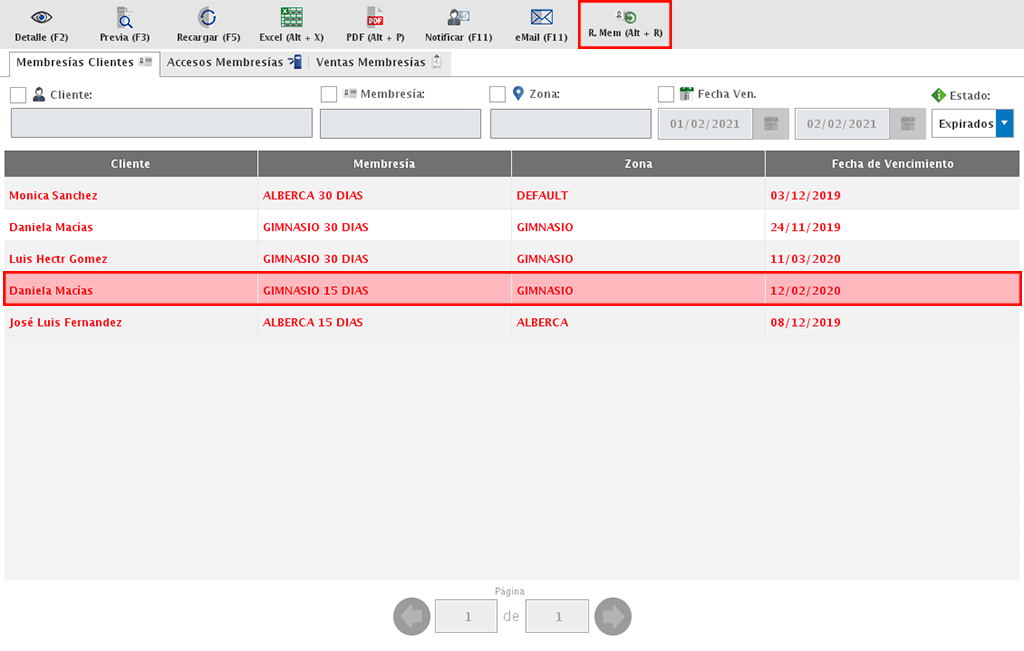Click the Previa print preview icon
Image resolution: width=1024 pixels, height=651 pixels.
coord(124,18)
